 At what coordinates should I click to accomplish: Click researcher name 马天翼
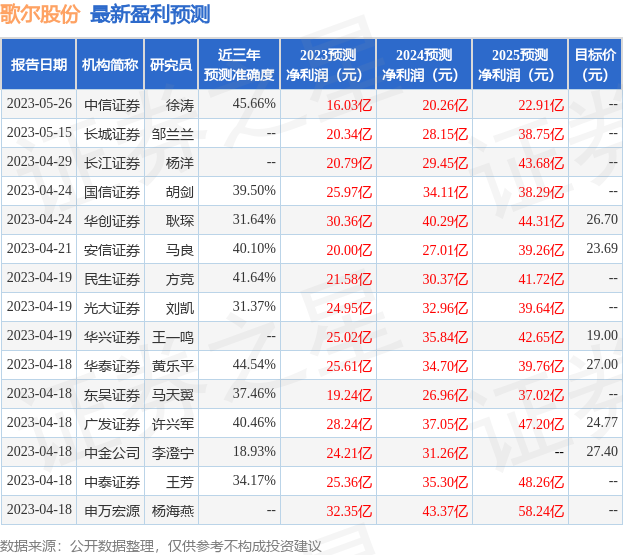(x=172, y=395)
